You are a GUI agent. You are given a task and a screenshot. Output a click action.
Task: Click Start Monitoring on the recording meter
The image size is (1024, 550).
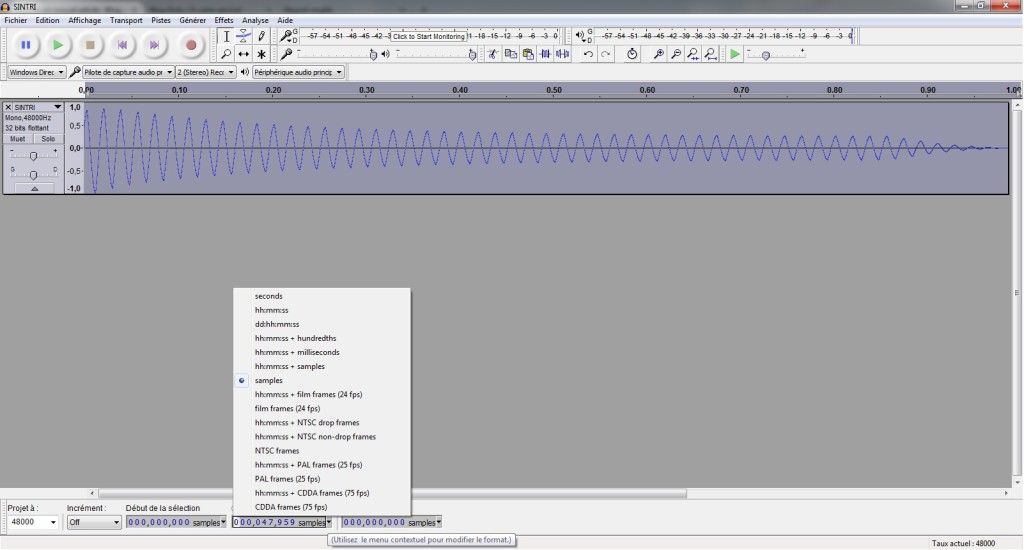click(x=428, y=37)
